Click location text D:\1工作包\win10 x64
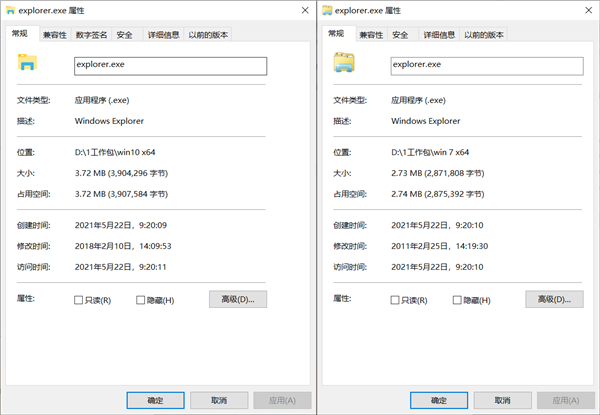This screenshot has width=600, height=415. click(115, 152)
